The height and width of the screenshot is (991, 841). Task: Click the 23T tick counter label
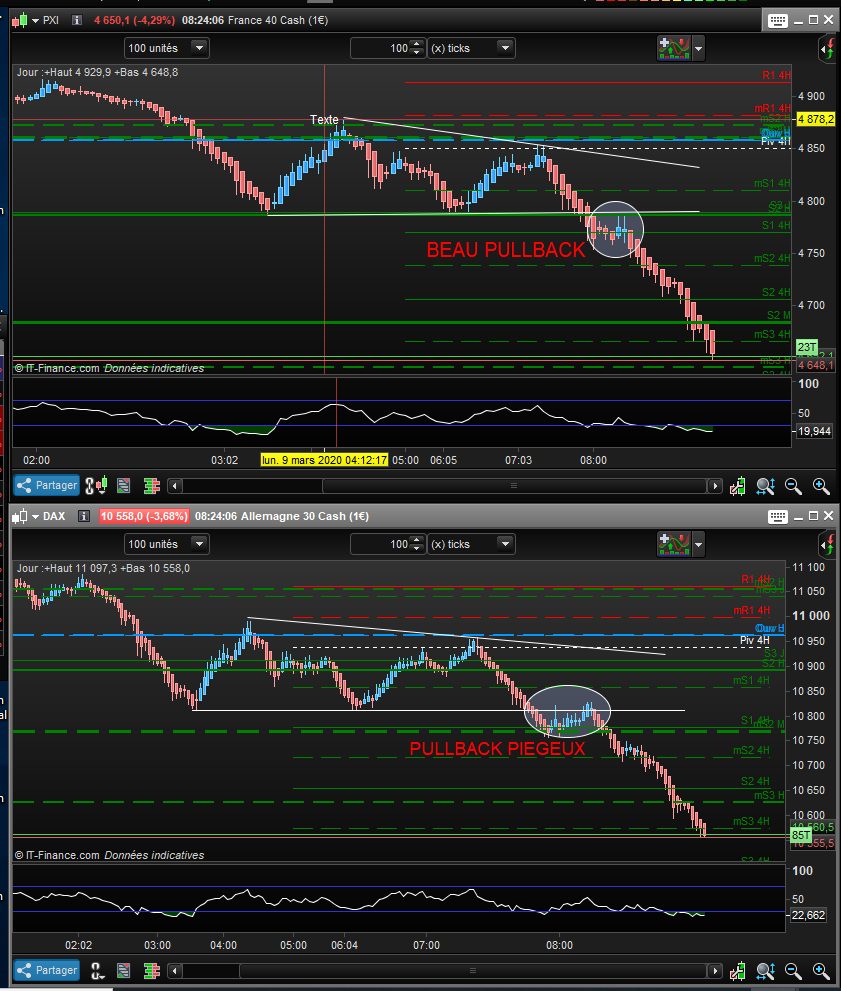point(806,347)
